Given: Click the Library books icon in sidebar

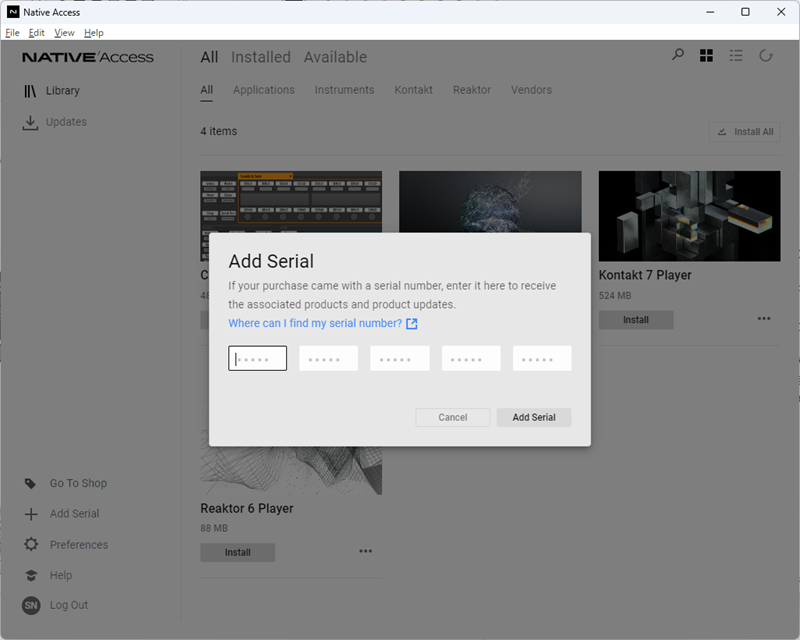Looking at the screenshot, I should (x=30, y=91).
